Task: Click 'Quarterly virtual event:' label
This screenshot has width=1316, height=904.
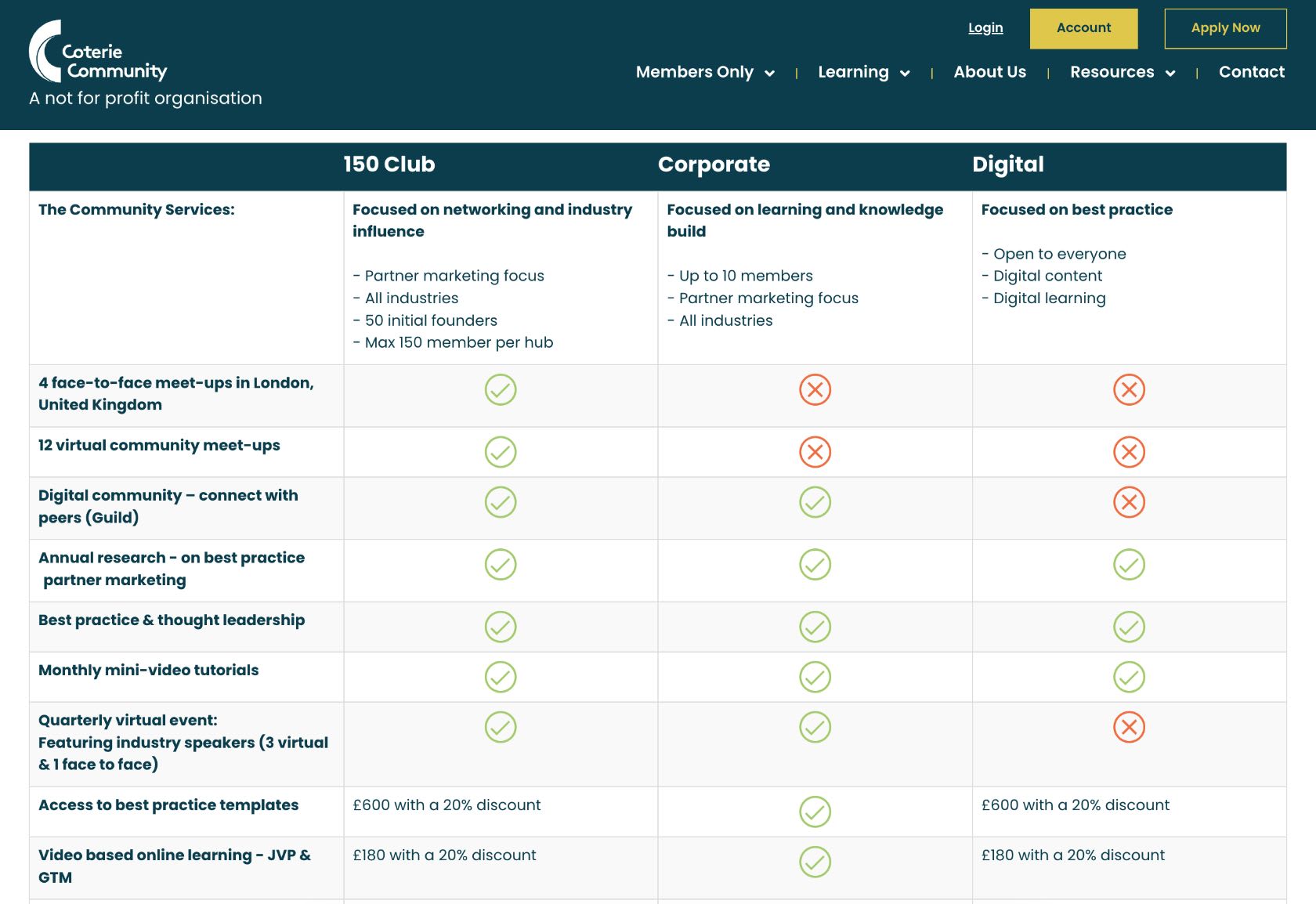Action: pyautogui.click(x=128, y=720)
